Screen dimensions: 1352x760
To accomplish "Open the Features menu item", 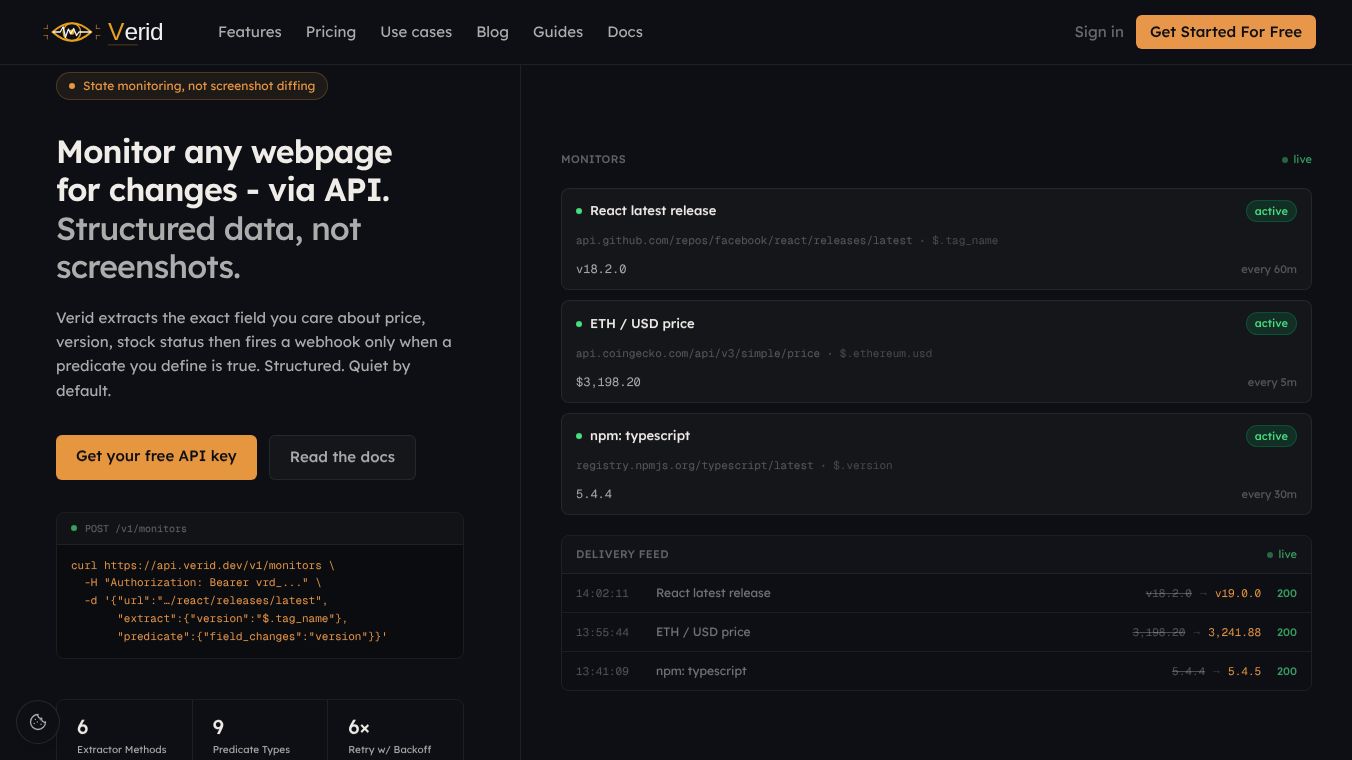I will [250, 32].
